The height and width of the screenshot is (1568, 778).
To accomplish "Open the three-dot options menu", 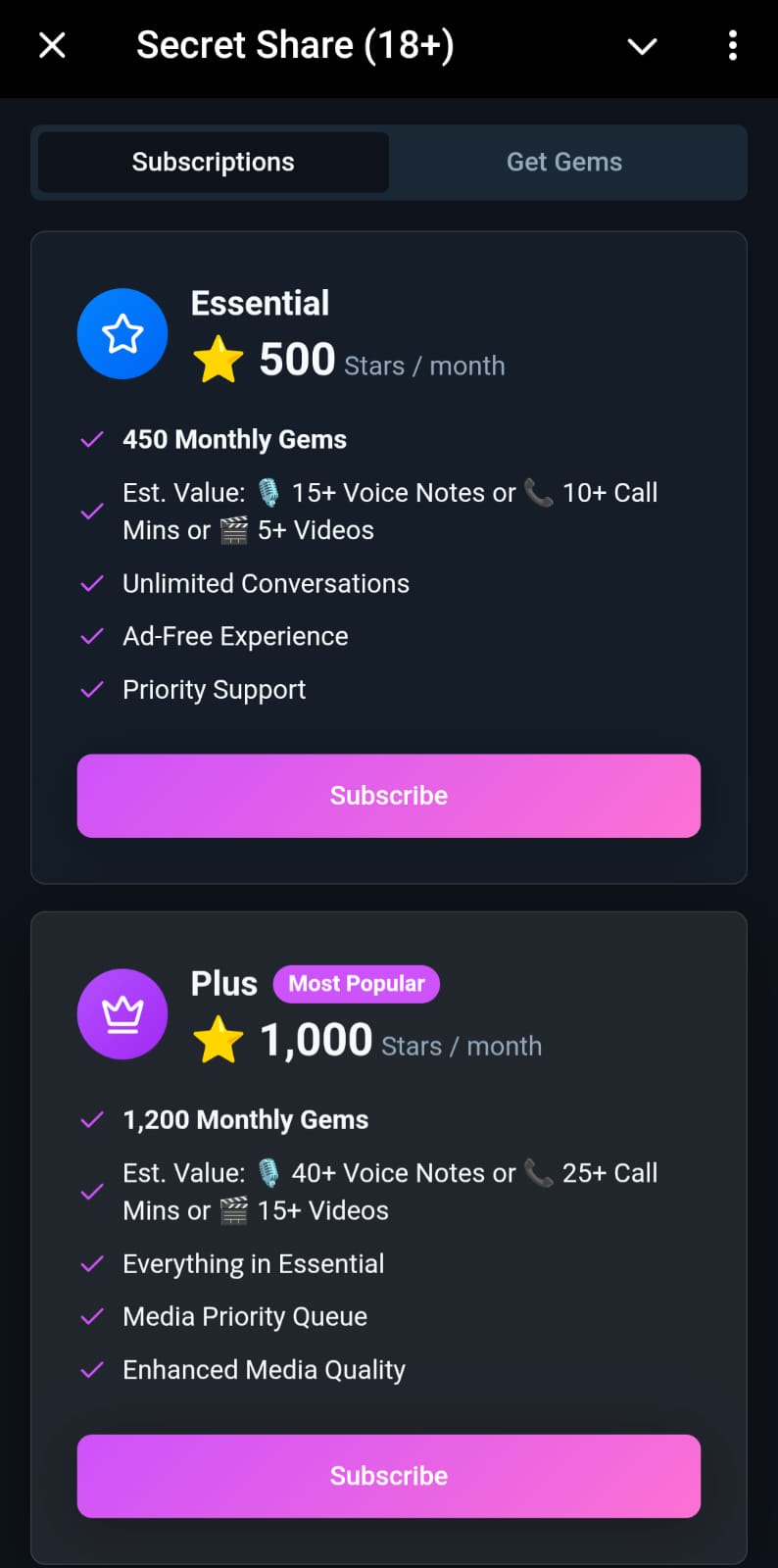I will (733, 46).
